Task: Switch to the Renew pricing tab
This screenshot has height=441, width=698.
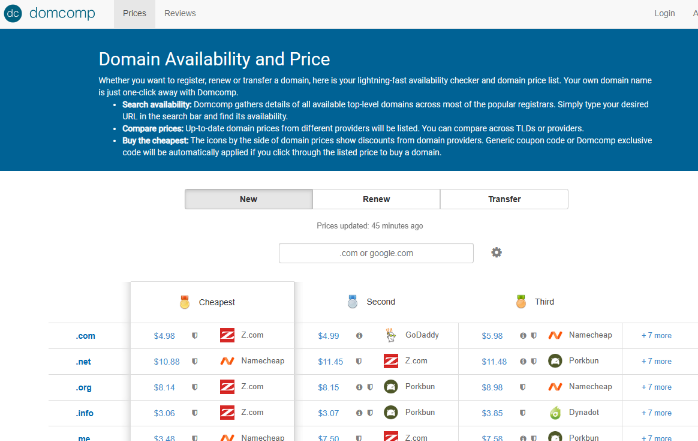Action: [x=376, y=199]
